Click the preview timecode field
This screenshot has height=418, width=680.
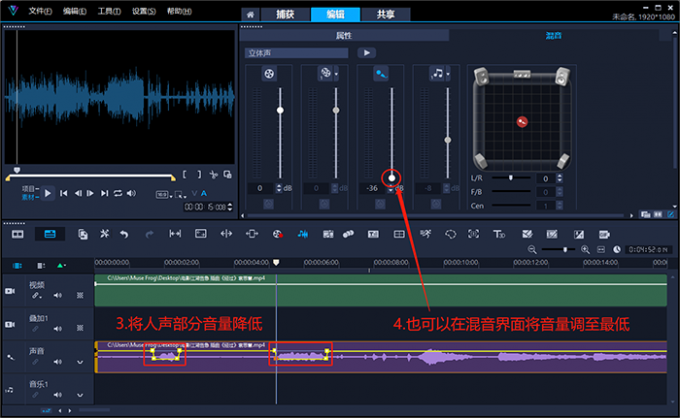point(206,207)
